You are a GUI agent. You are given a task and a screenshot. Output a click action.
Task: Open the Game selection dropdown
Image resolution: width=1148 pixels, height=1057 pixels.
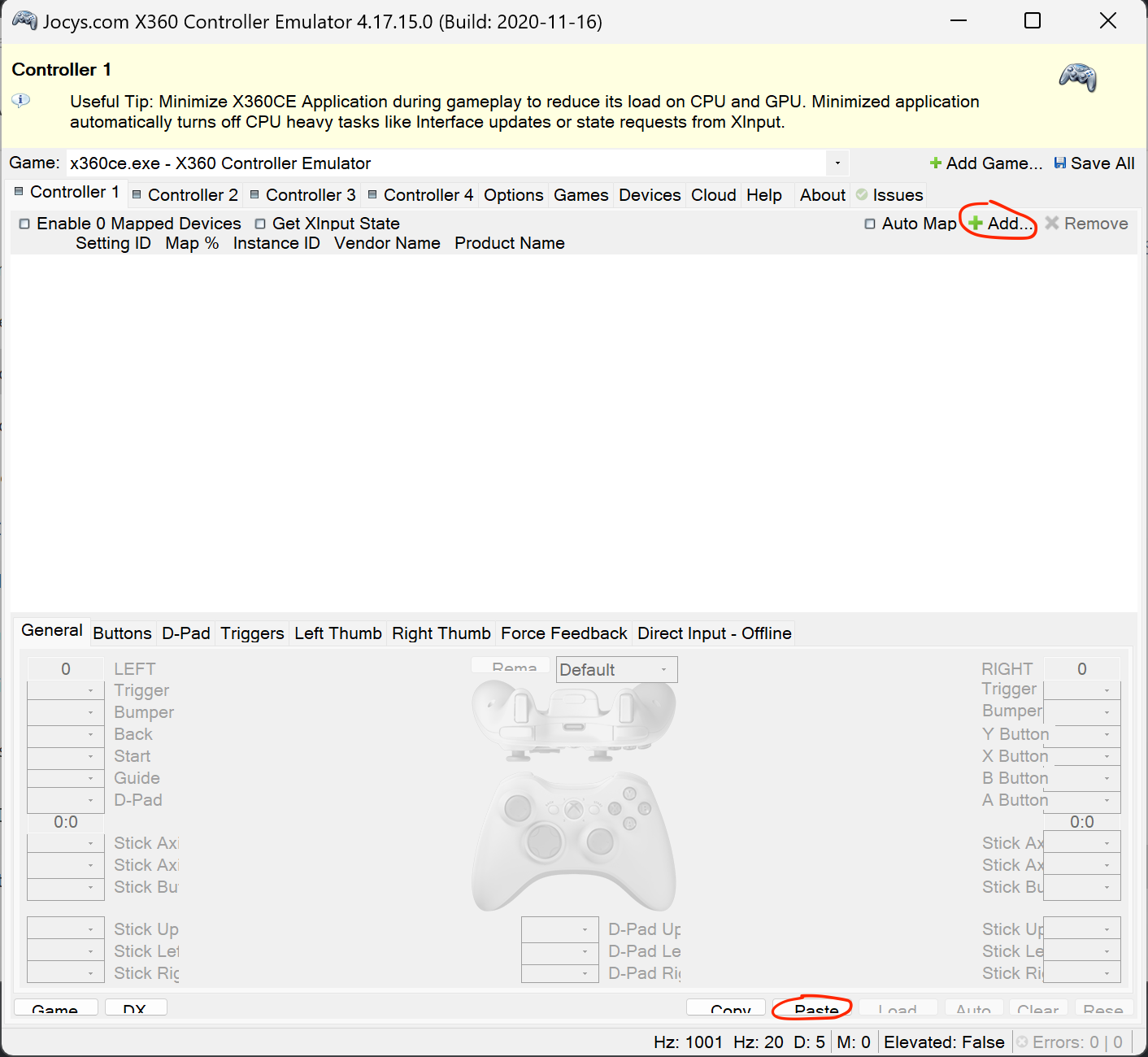tap(837, 163)
